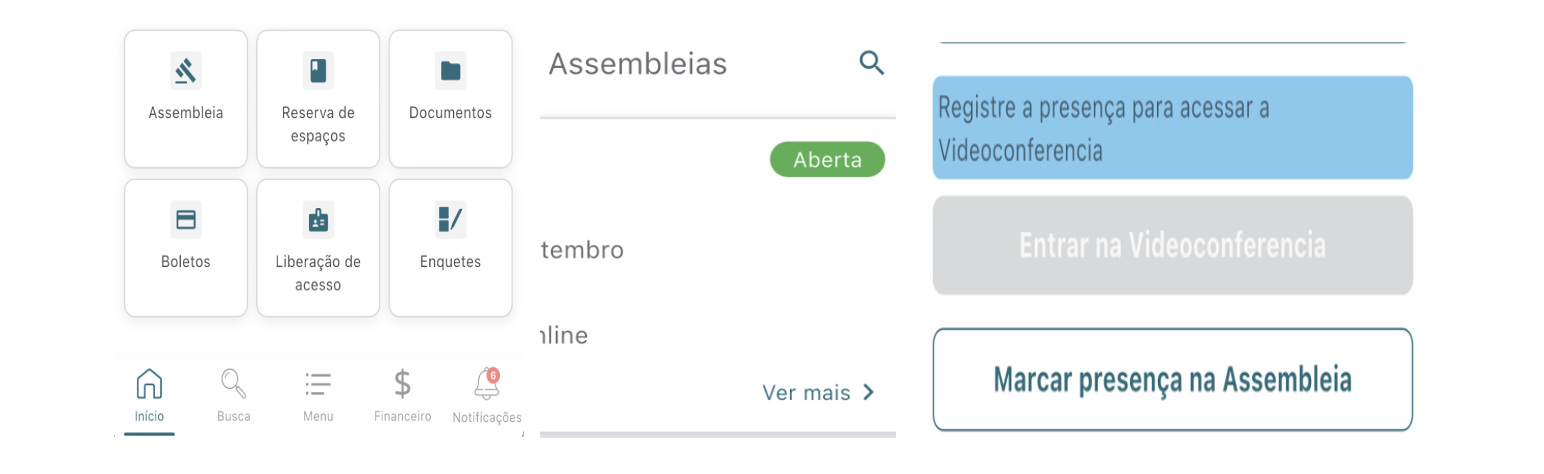This screenshot has width=1544, height=474.
Task: Open the Documentos folder icon
Action: point(450,71)
